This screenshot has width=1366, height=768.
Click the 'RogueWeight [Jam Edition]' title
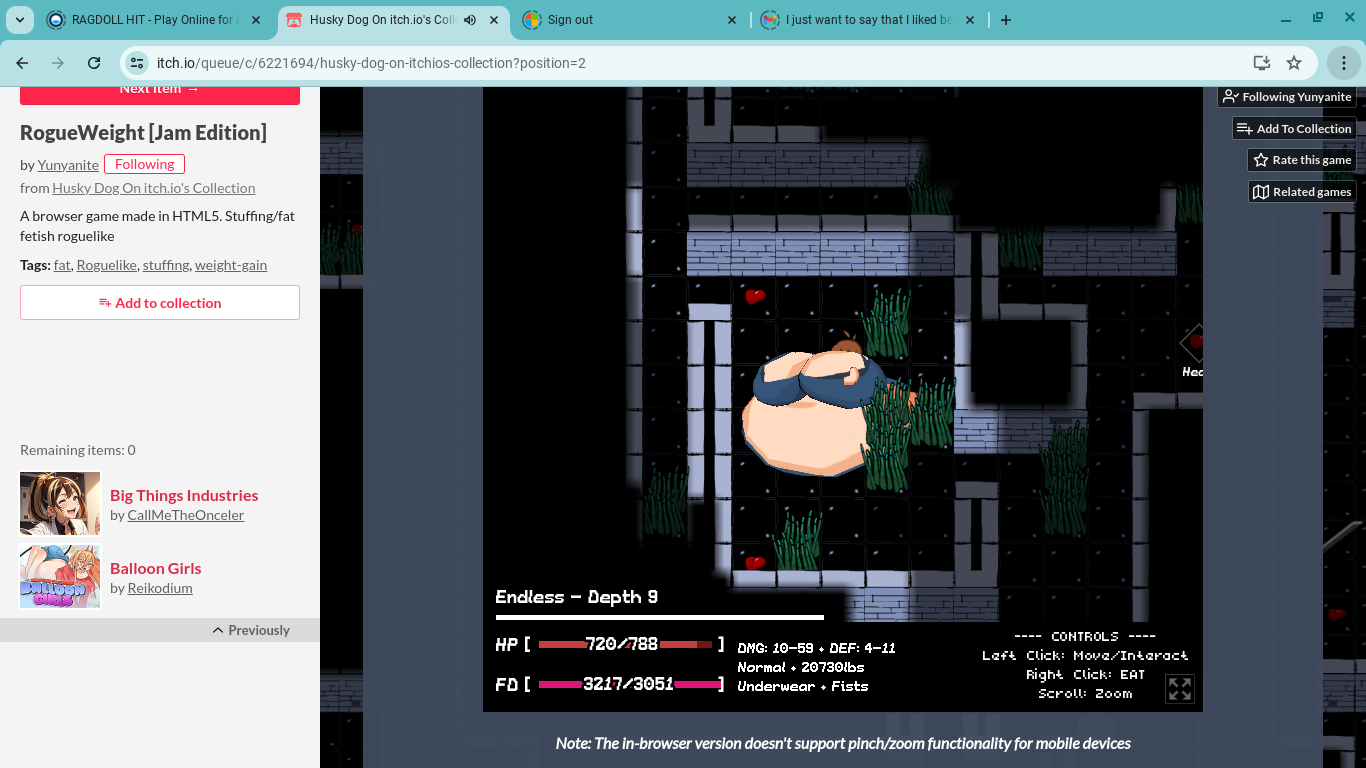(x=143, y=133)
